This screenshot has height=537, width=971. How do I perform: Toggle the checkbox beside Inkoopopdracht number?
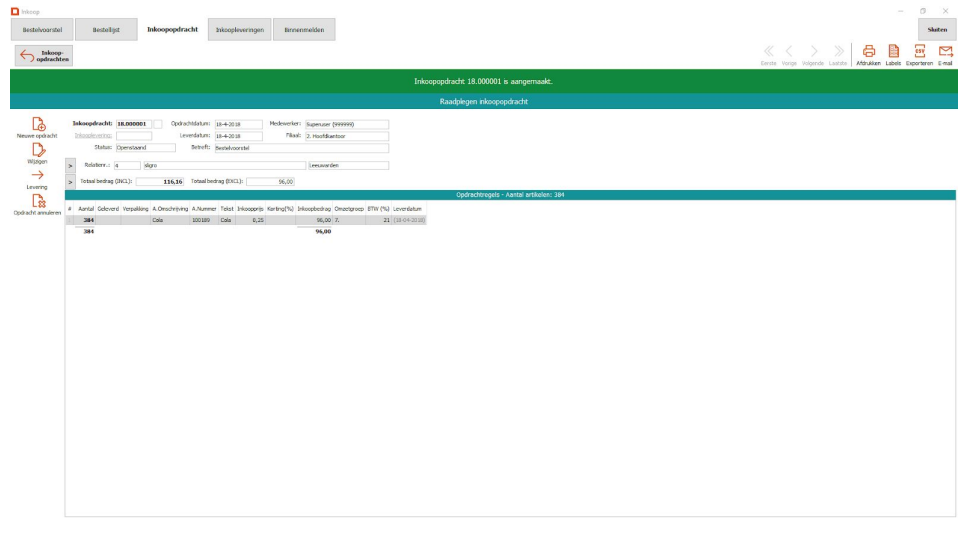tap(157, 124)
